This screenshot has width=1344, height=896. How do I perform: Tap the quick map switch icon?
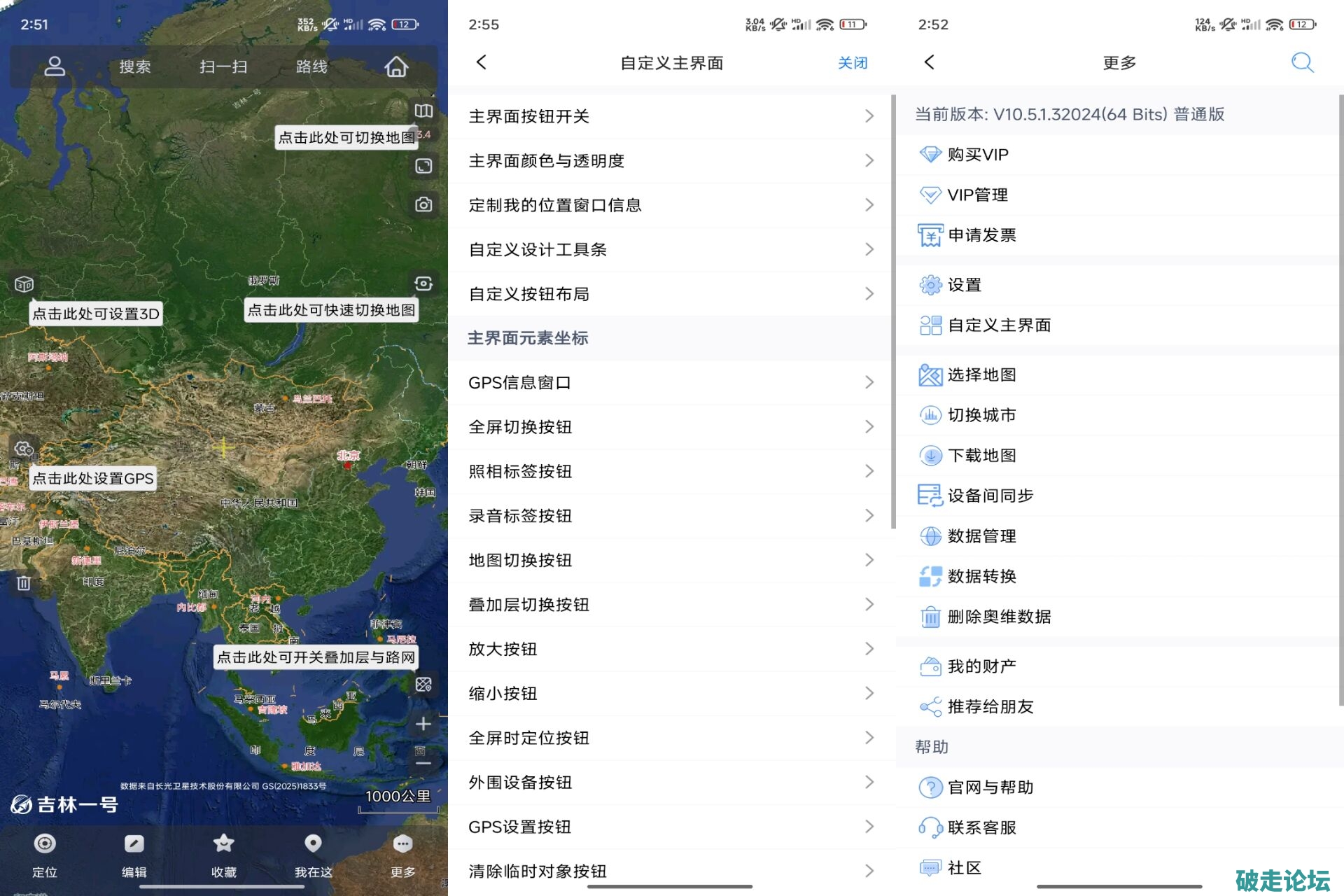pos(423,283)
